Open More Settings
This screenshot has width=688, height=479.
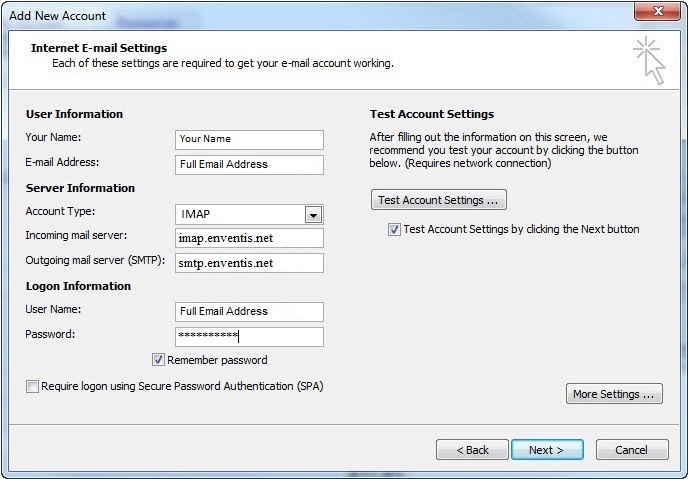coord(614,394)
